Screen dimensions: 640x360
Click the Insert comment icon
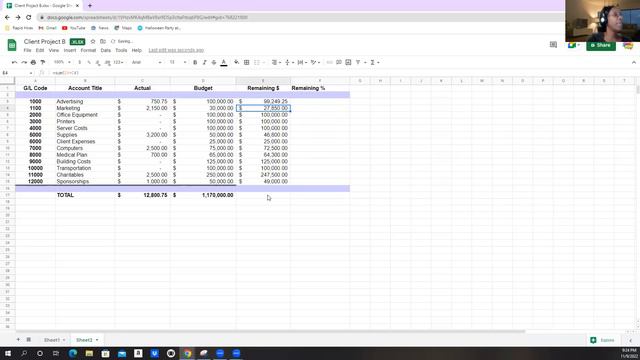339,62
